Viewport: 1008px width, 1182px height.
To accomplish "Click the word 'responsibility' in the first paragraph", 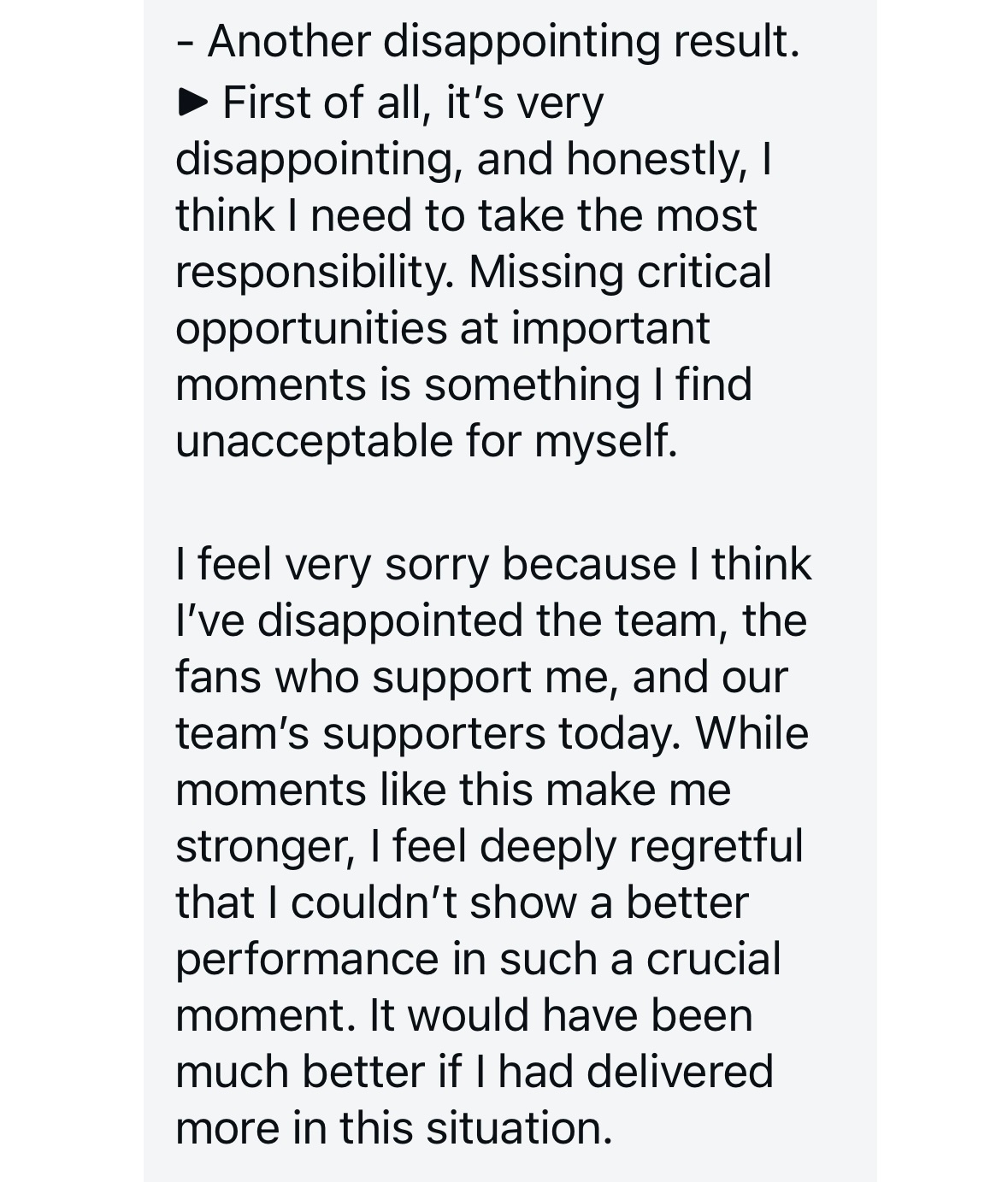I will pos(314,273).
